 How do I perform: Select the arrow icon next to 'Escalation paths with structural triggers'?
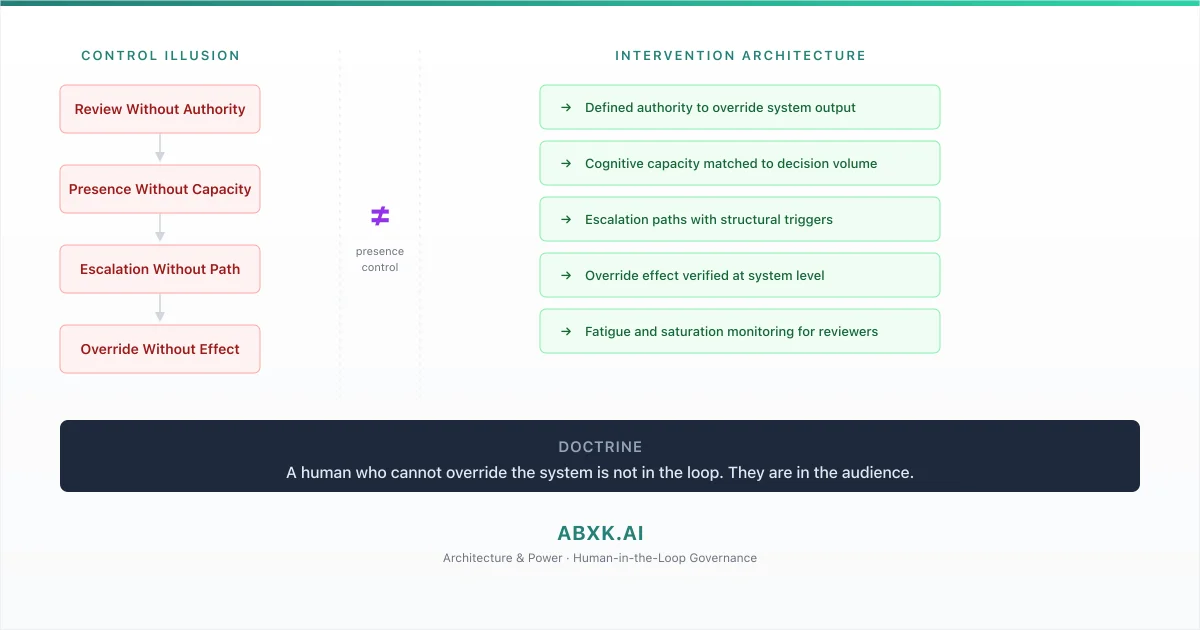[565, 219]
